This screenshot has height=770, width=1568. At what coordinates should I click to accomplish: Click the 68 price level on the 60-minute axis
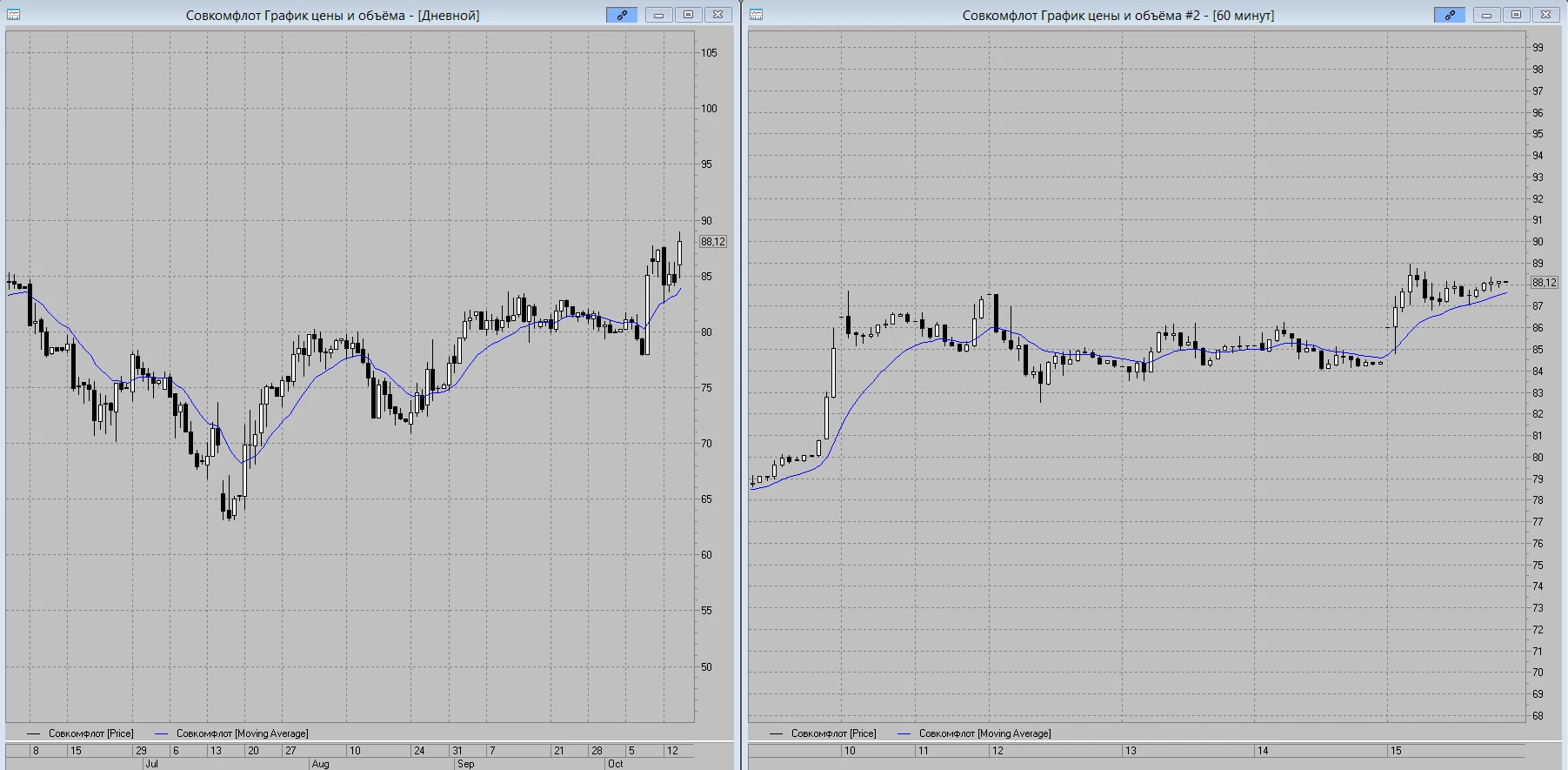[1538, 716]
